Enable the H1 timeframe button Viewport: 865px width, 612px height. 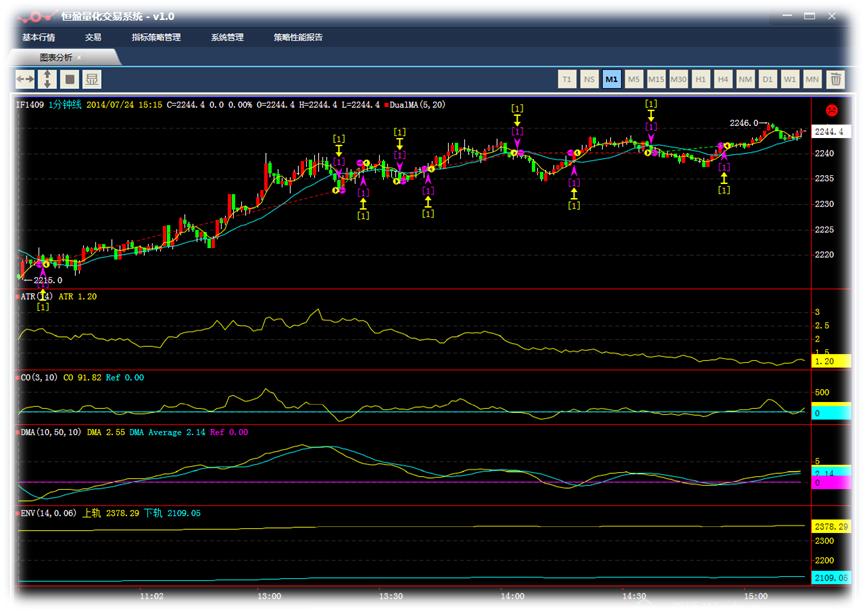700,79
